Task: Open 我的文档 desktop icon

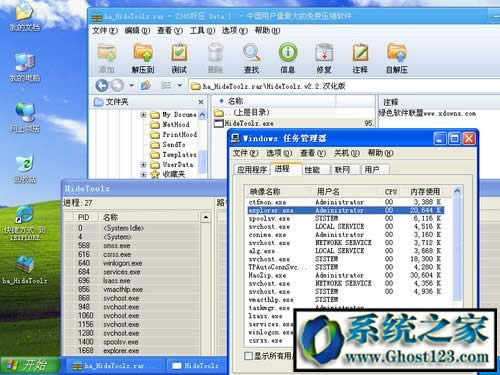Action: (x=24, y=16)
